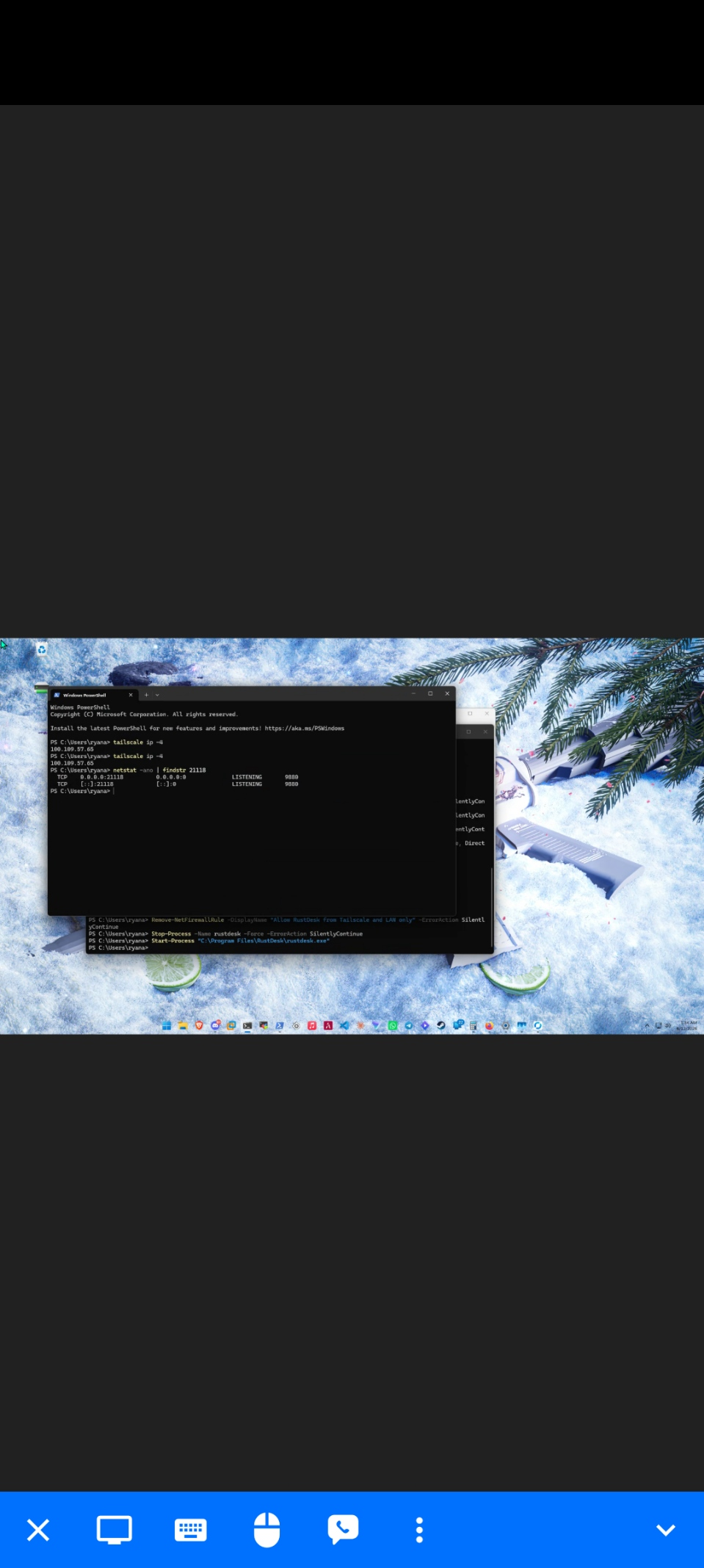704x1568 pixels.
Task: Open Steam from the taskbar
Action: (x=441, y=1025)
